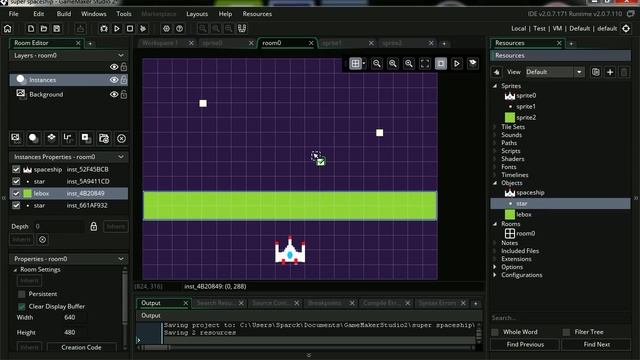Click the room Width value 640

[x=70, y=318]
